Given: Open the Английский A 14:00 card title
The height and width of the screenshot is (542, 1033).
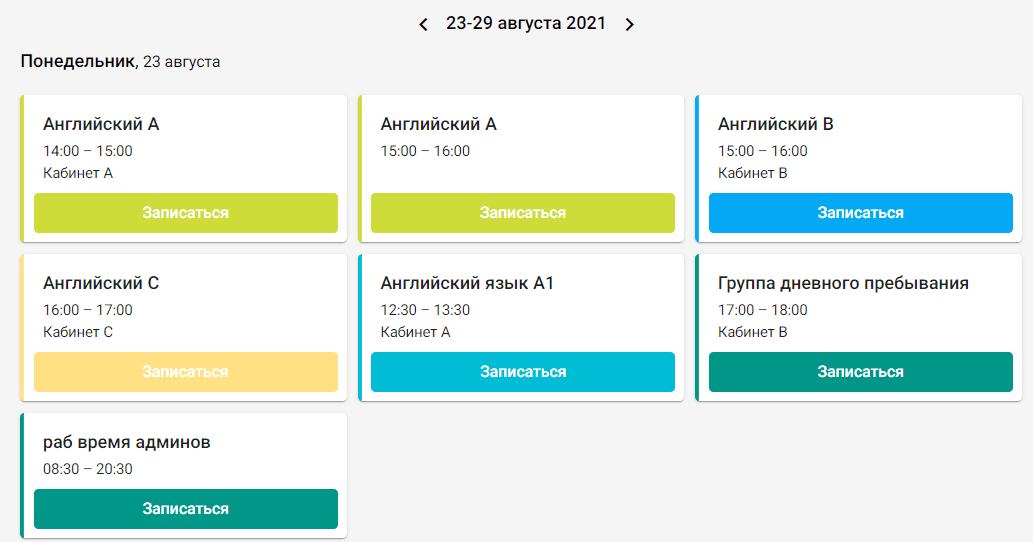Looking at the screenshot, I should coord(101,125).
